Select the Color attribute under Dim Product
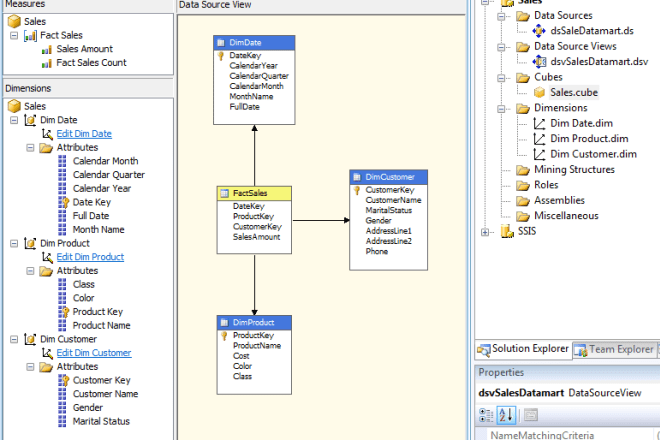 click(83, 298)
